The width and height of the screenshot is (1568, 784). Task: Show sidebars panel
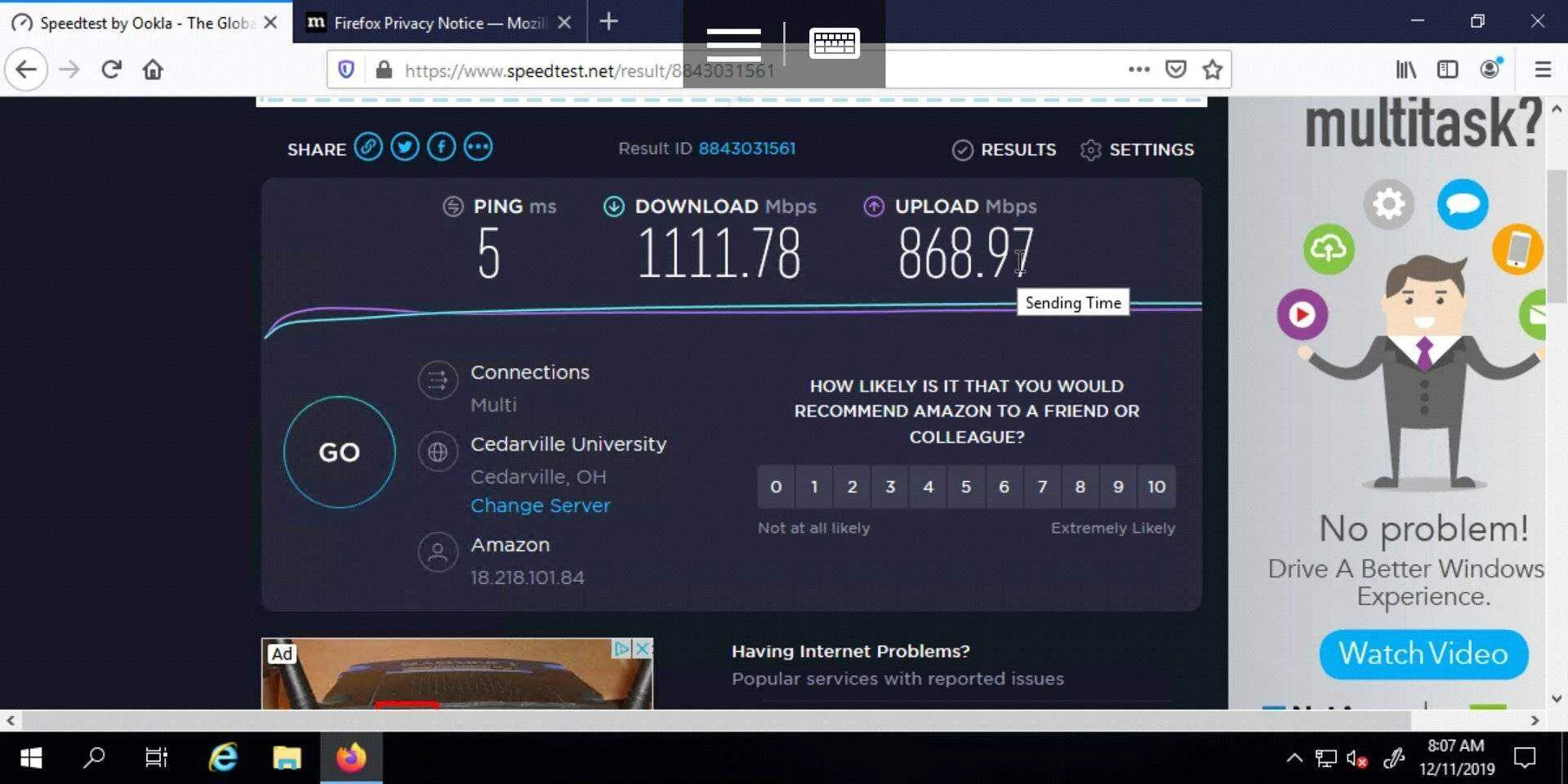tap(1447, 69)
